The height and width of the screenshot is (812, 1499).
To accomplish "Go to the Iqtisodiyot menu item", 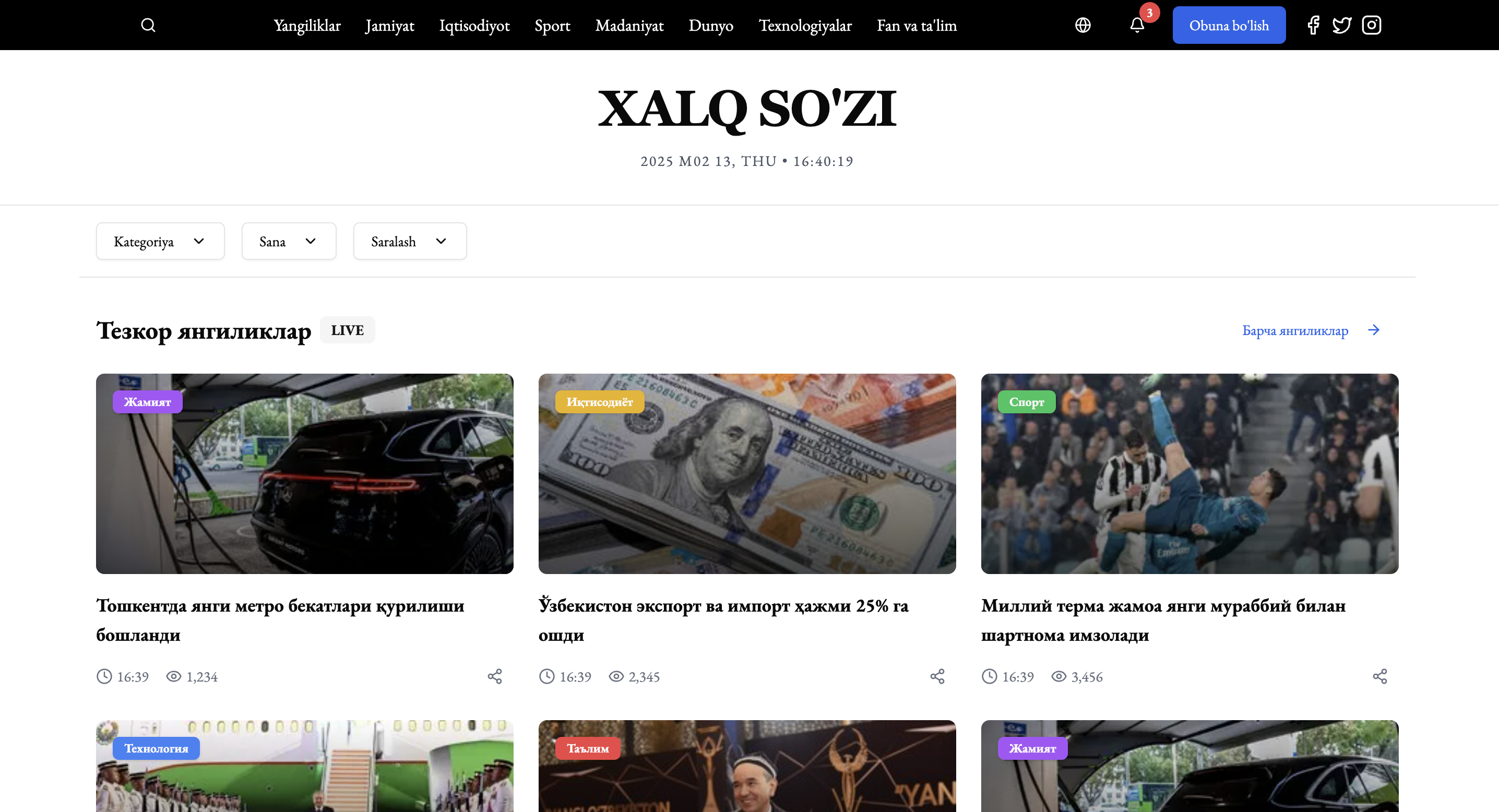I will tap(474, 26).
